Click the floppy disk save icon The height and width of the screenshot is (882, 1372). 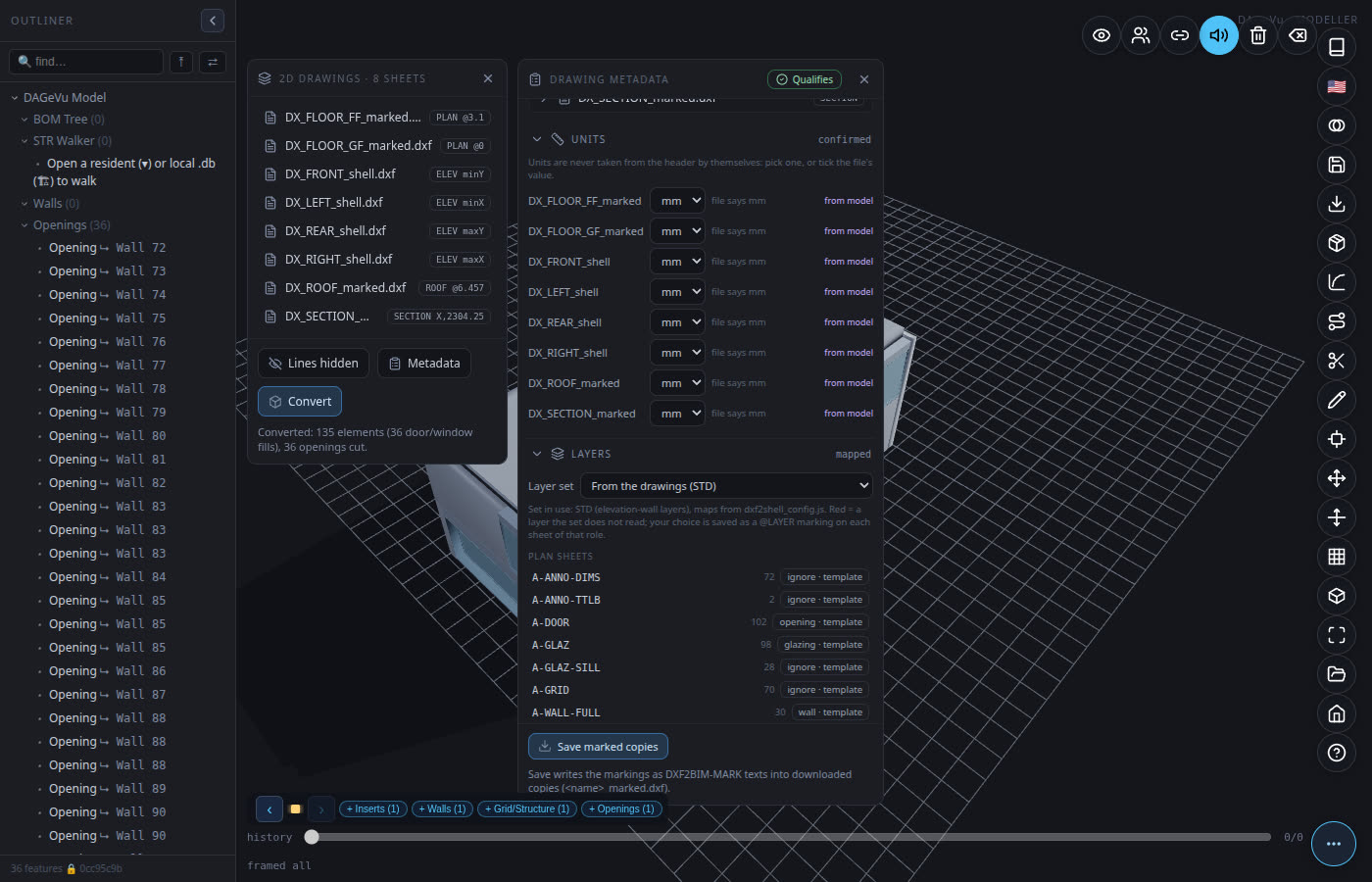click(1337, 165)
